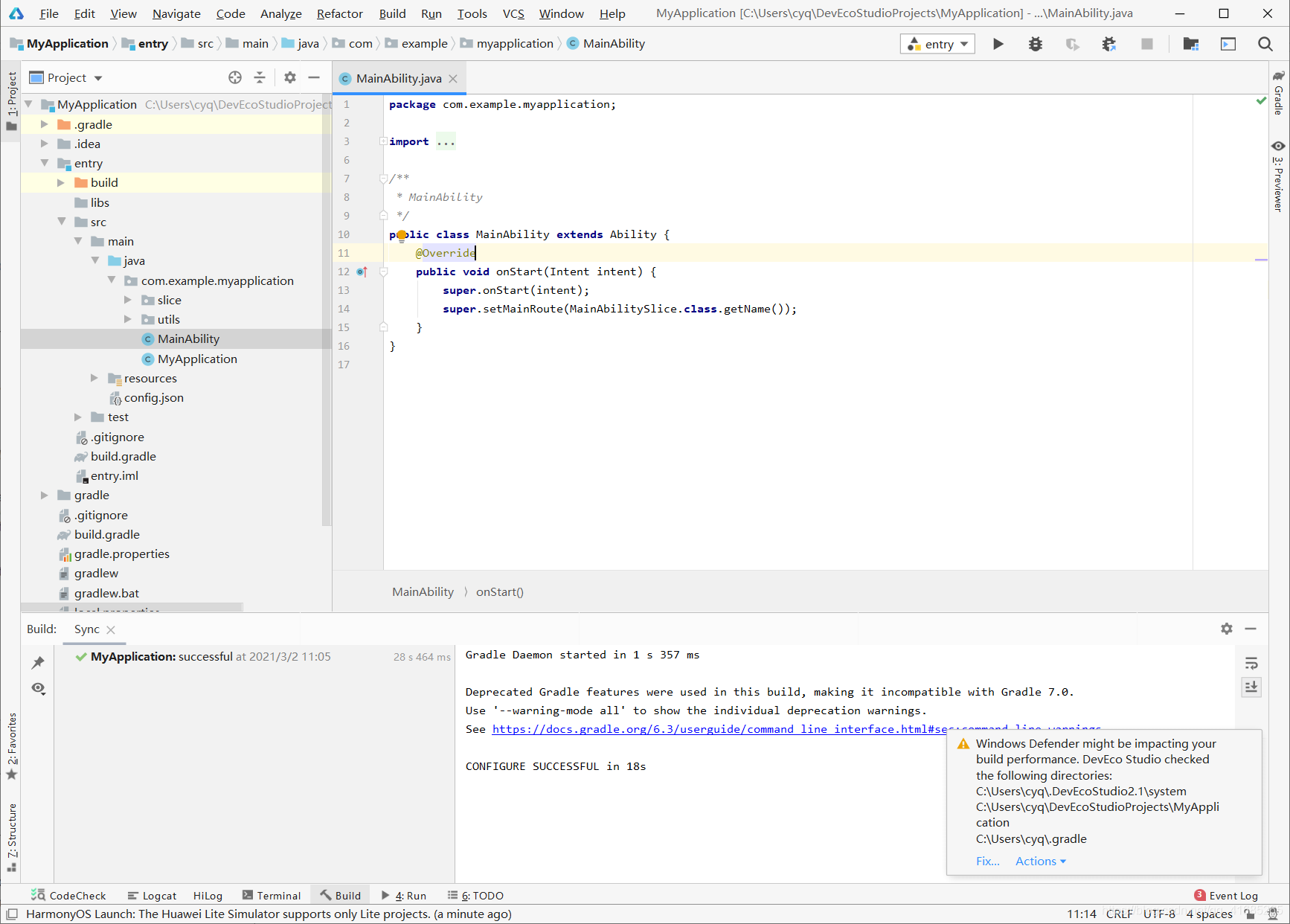Start debugging with the bug icon
The width and height of the screenshot is (1290, 924).
[x=1035, y=44]
